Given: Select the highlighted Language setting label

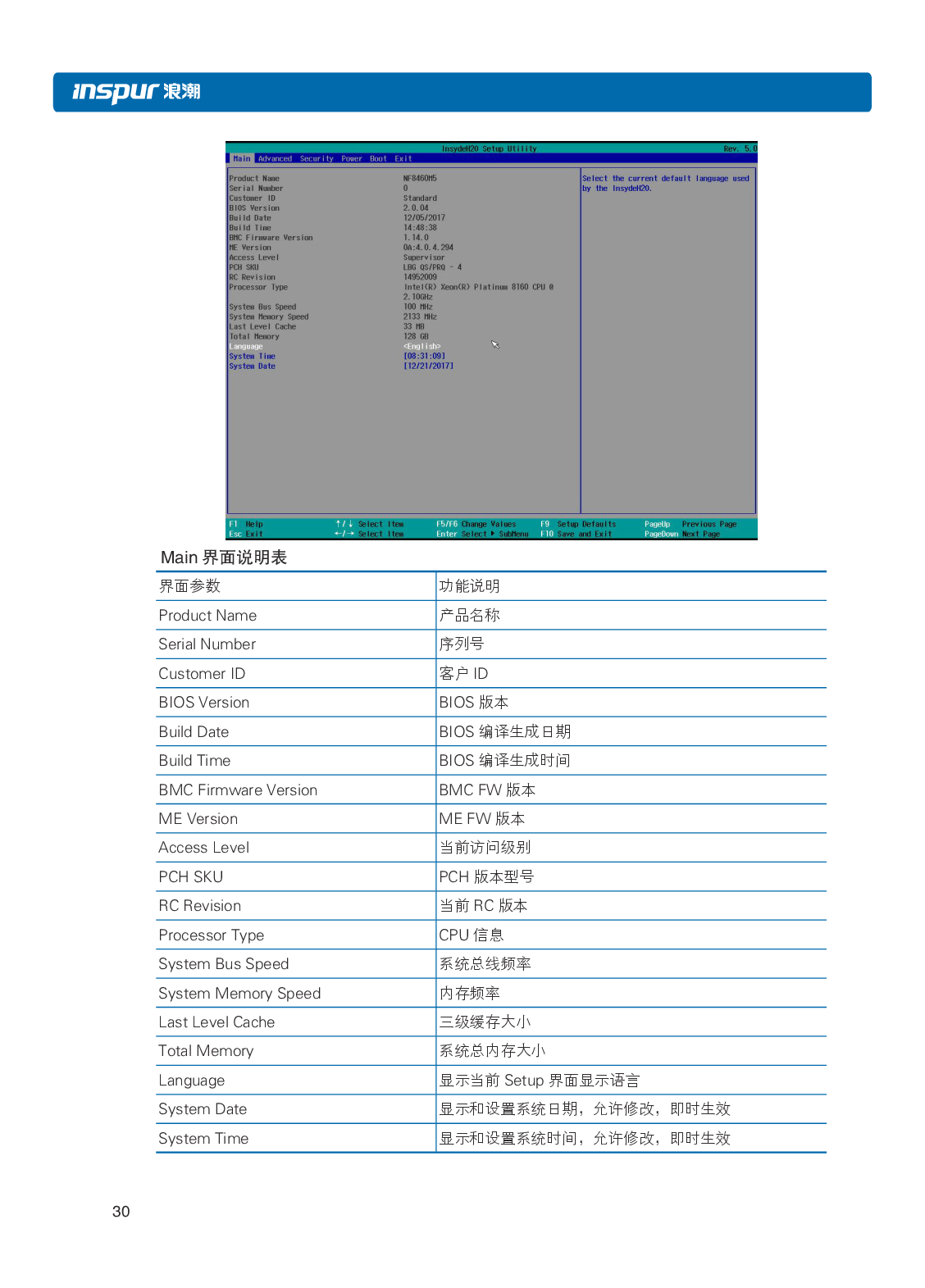Looking at the screenshot, I should tap(246, 347).
